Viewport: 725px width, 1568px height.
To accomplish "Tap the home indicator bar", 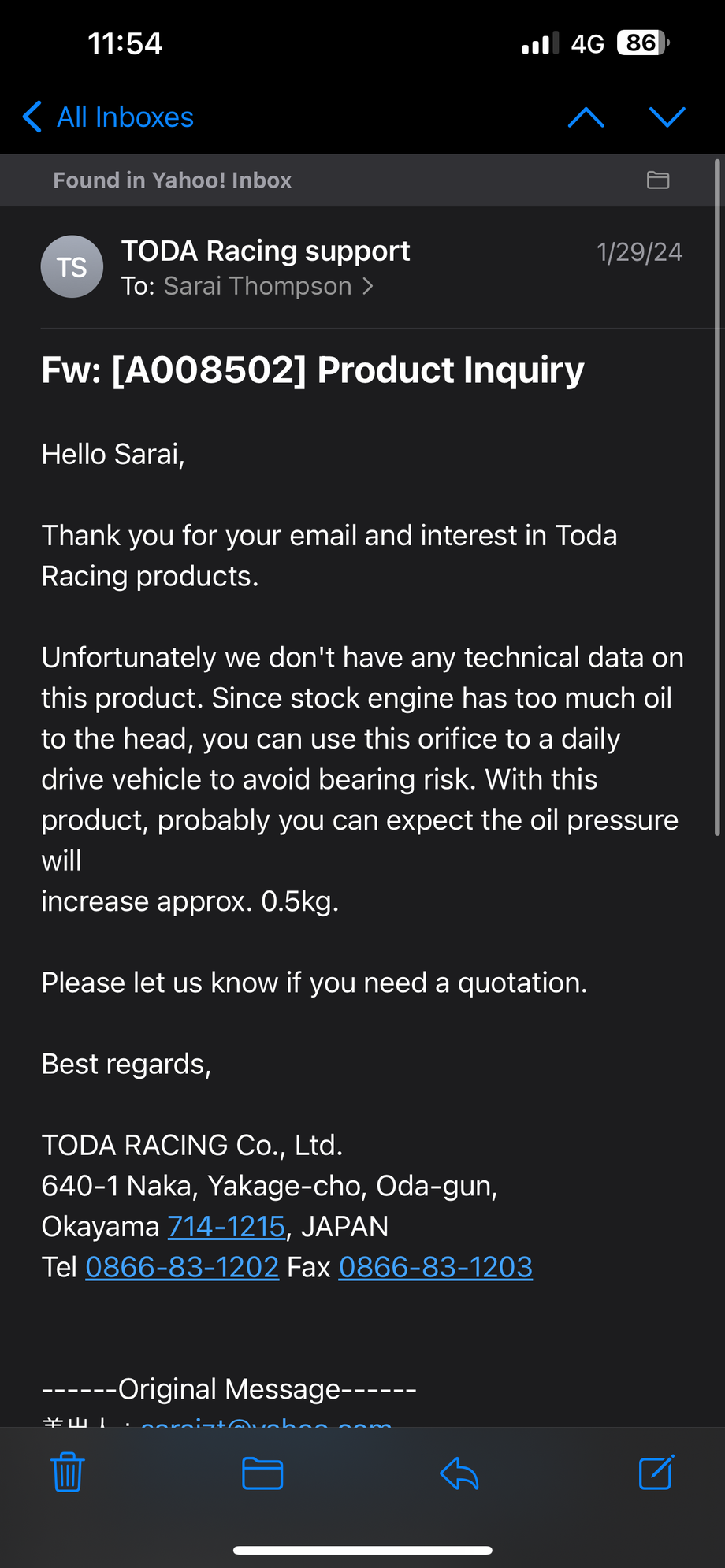I will point(362,1550).
